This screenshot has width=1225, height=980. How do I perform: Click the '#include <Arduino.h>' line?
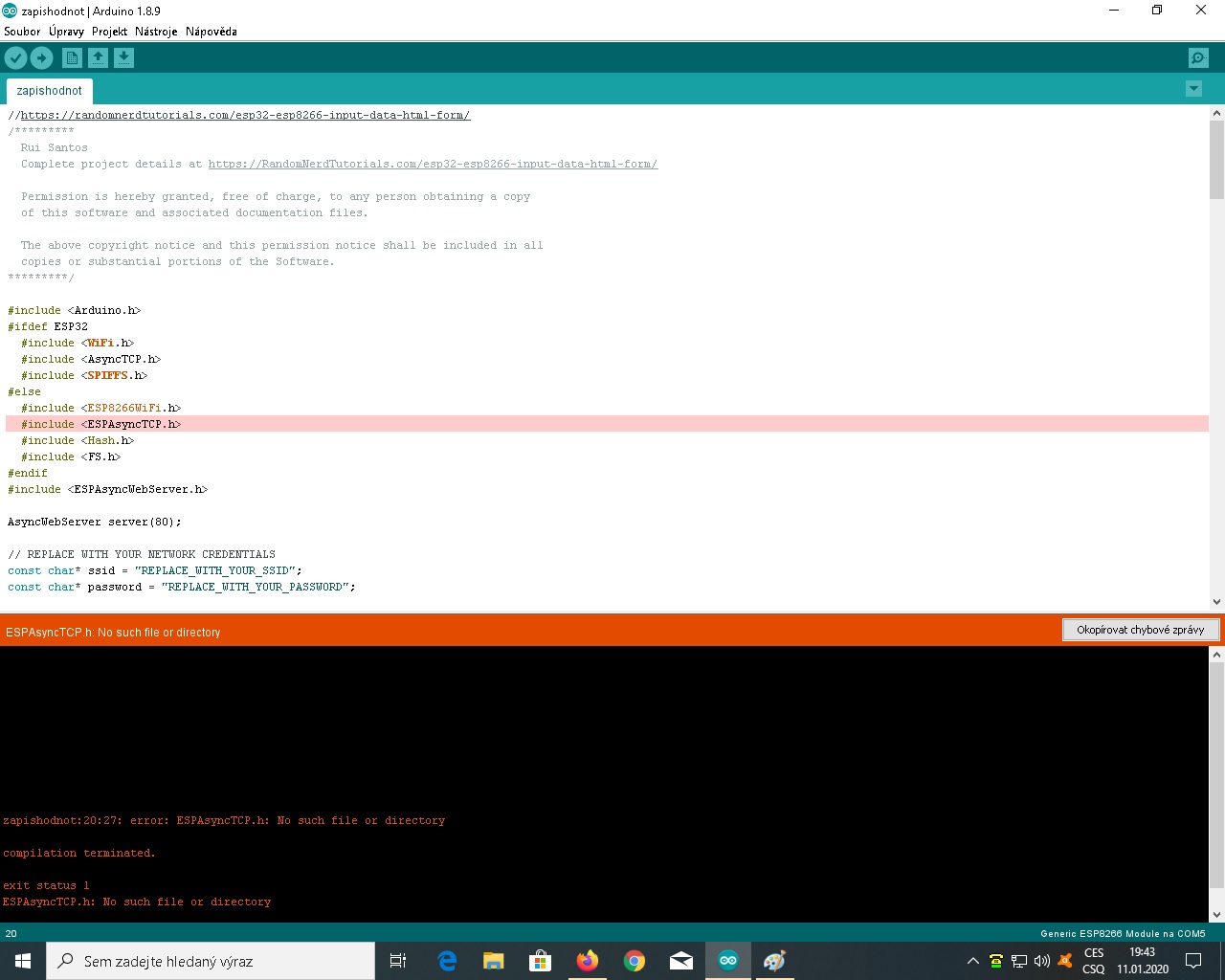(75, 310)
